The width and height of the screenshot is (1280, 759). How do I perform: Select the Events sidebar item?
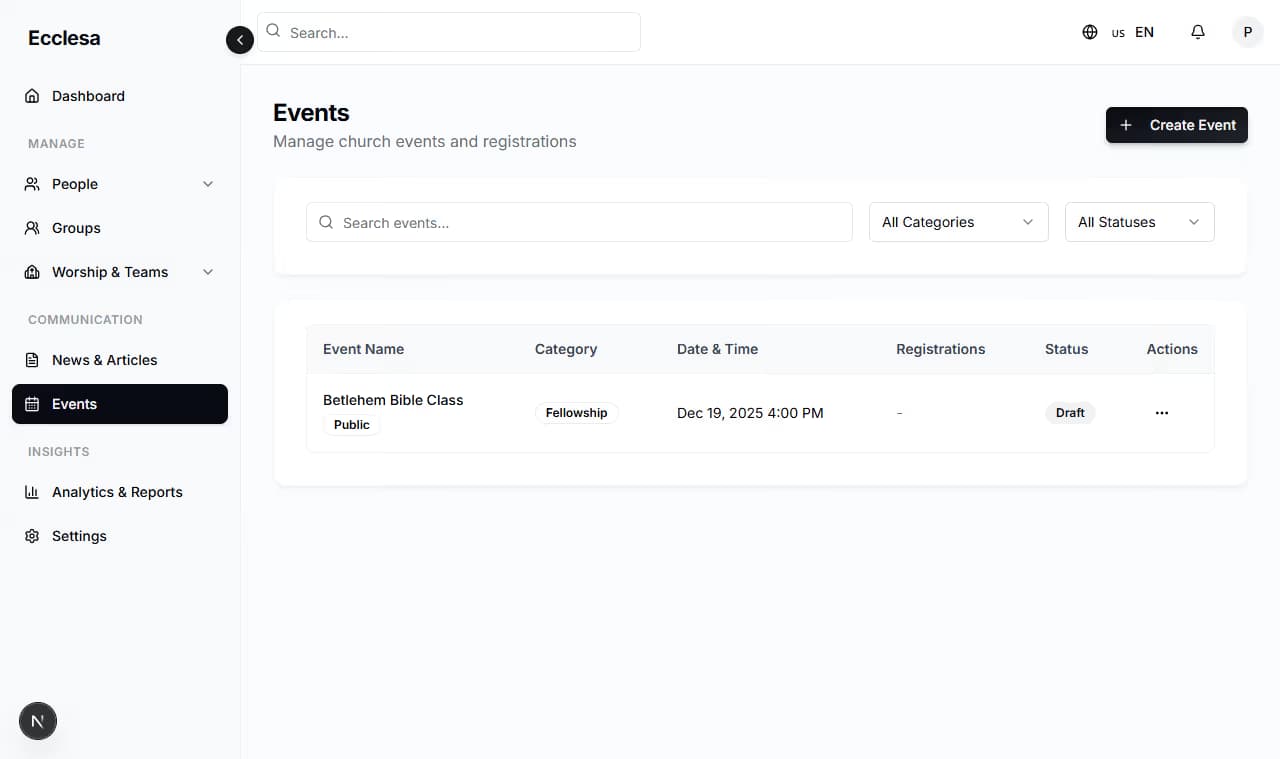[120, 404]
